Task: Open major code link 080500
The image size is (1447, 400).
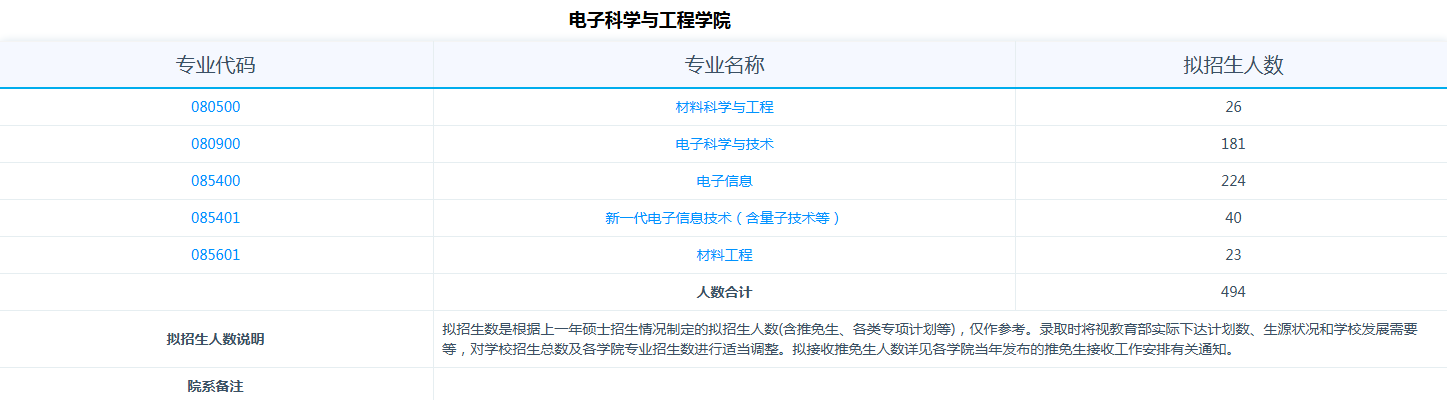Action: coord(216,107)
